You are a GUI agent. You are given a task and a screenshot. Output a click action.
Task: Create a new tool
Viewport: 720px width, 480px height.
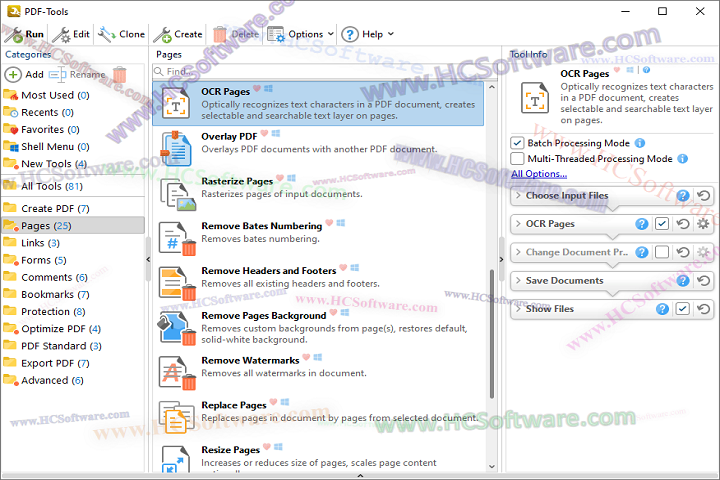pyautogui.click(x=178, y=34)
